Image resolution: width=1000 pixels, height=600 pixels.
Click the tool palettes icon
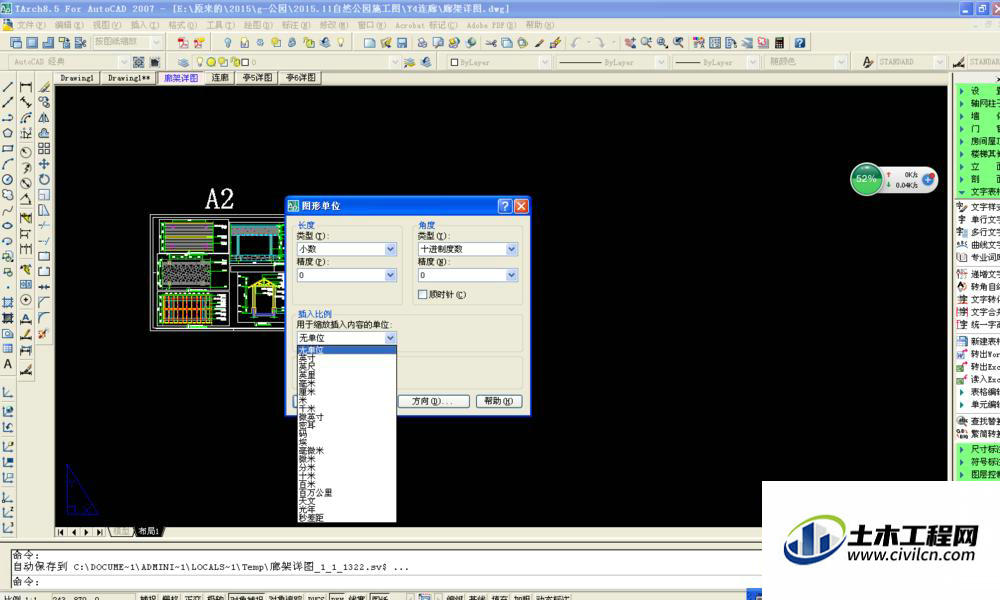[731, 43]
